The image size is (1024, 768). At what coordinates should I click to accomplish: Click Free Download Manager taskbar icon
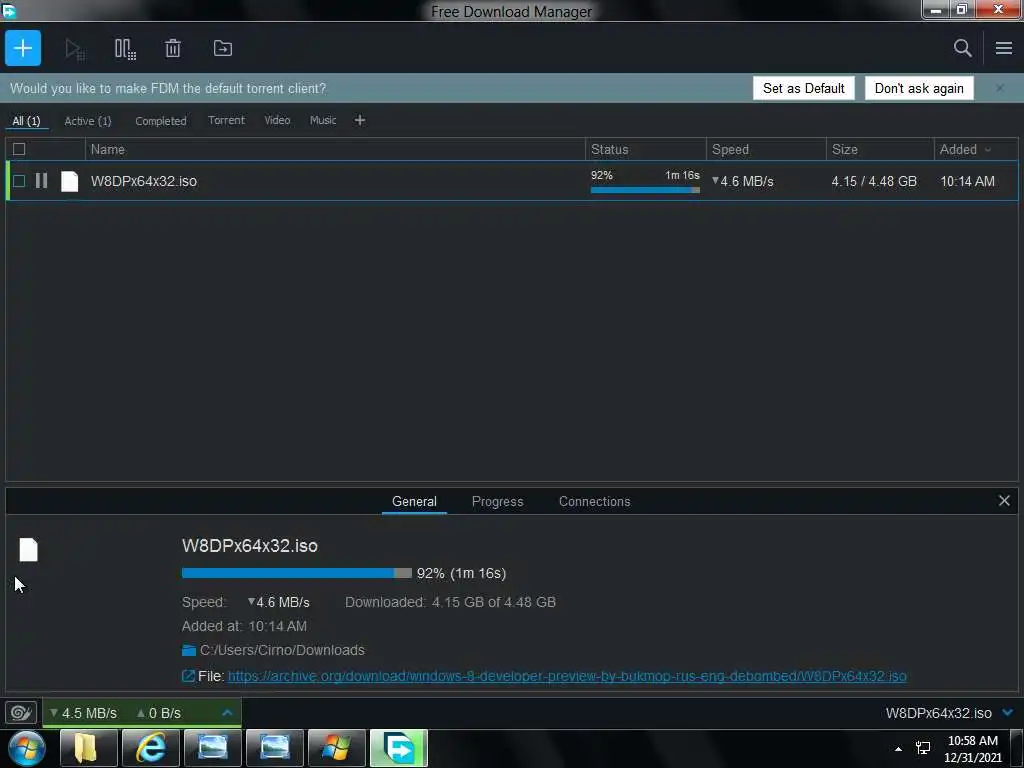[398, 748]
